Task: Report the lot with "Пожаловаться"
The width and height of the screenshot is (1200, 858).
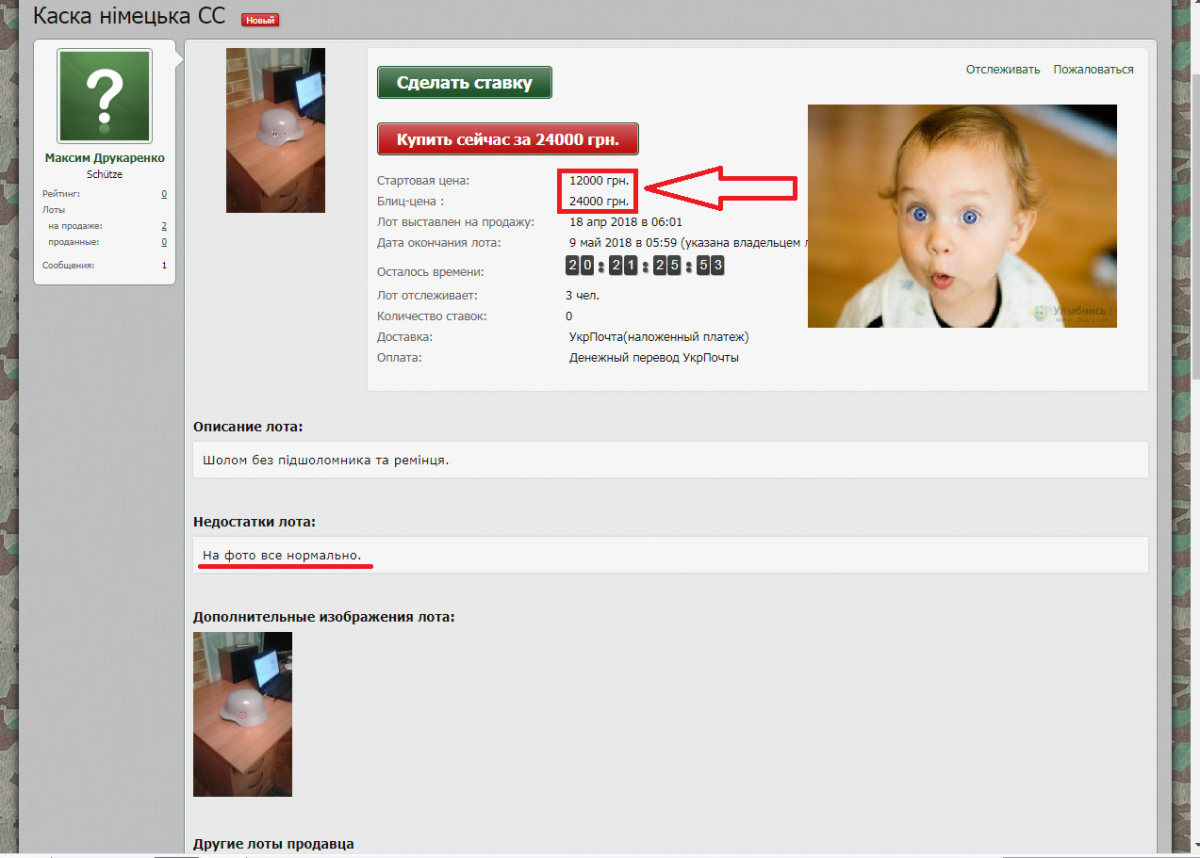Action: click(1093, 70)
